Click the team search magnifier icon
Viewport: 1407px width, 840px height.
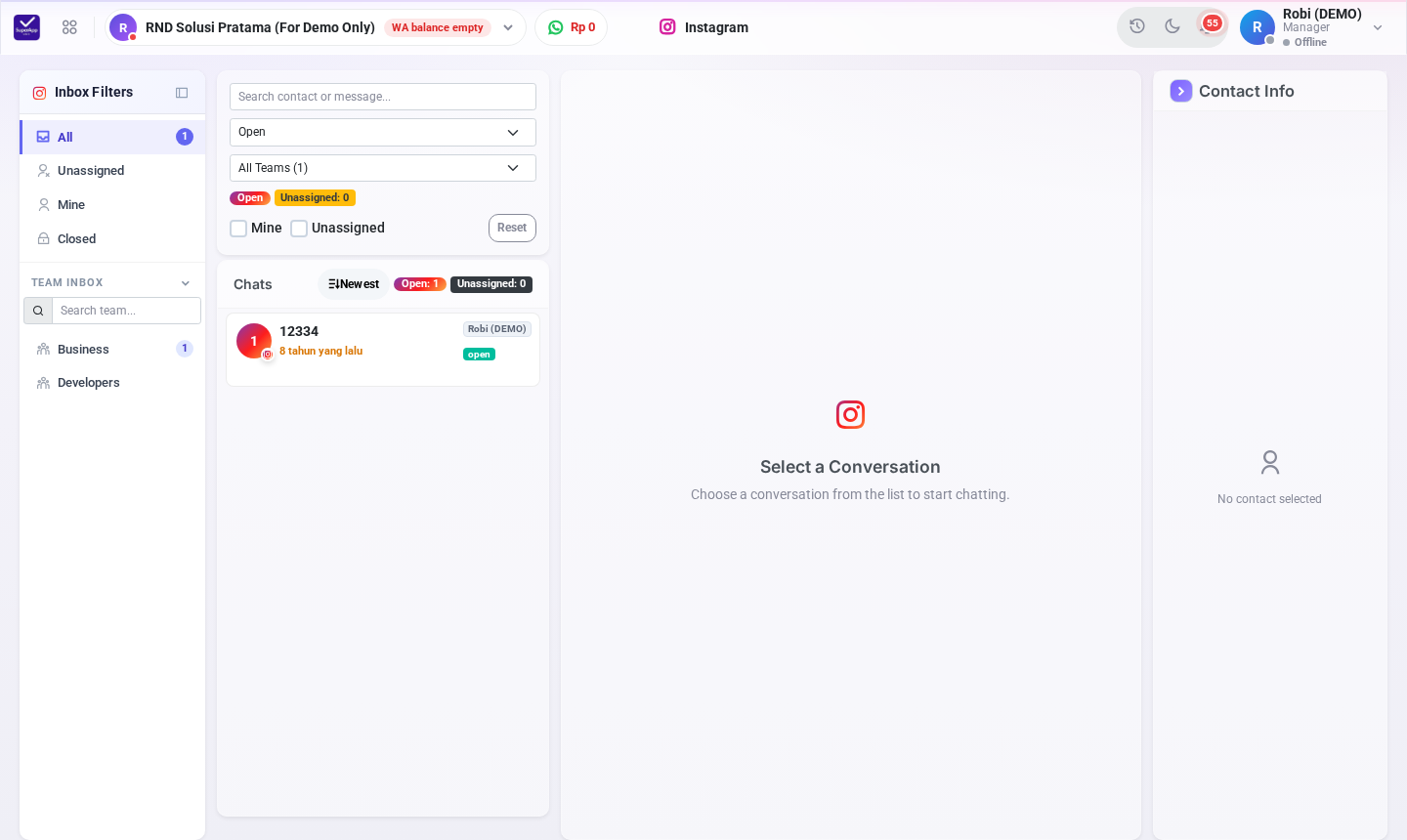point(38,311)
